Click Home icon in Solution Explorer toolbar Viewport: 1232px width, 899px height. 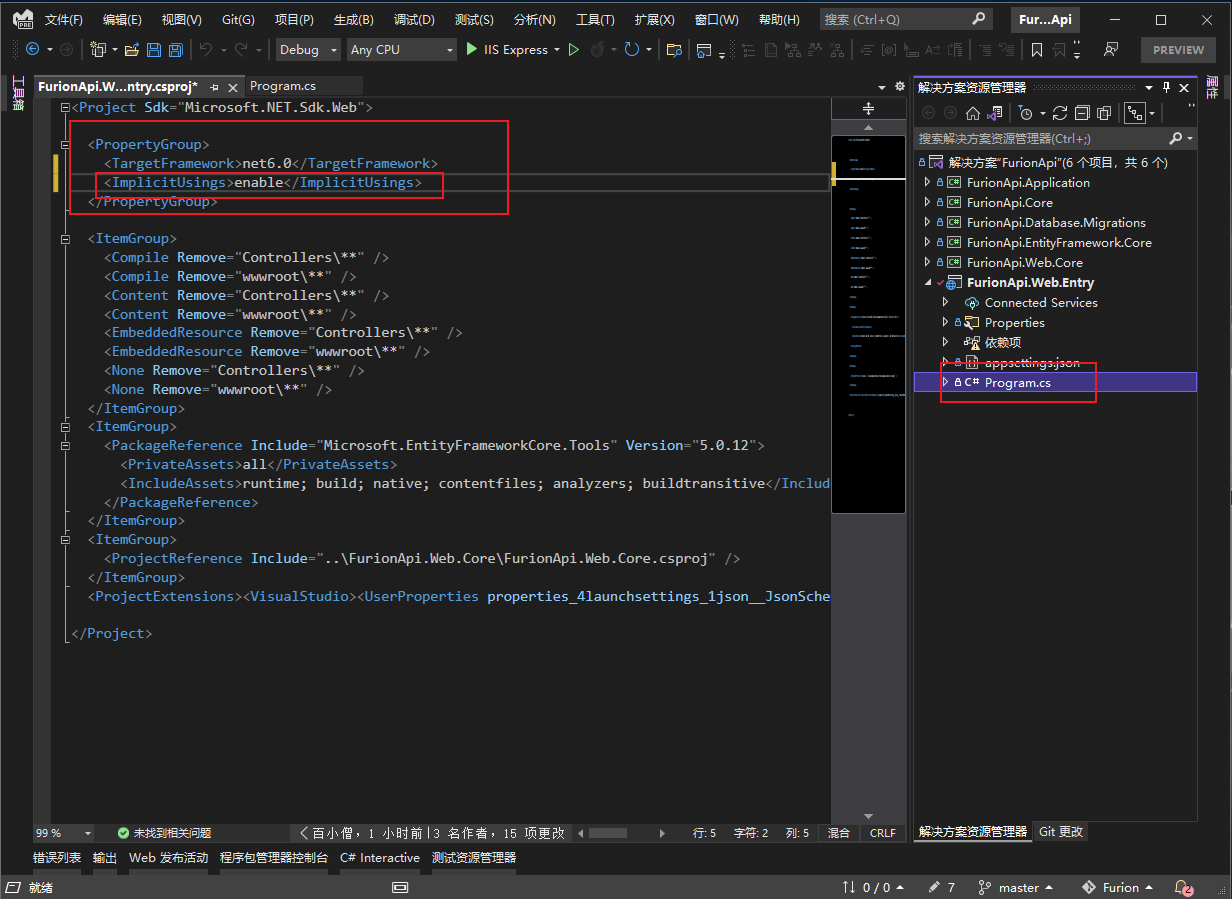point(972,113)
